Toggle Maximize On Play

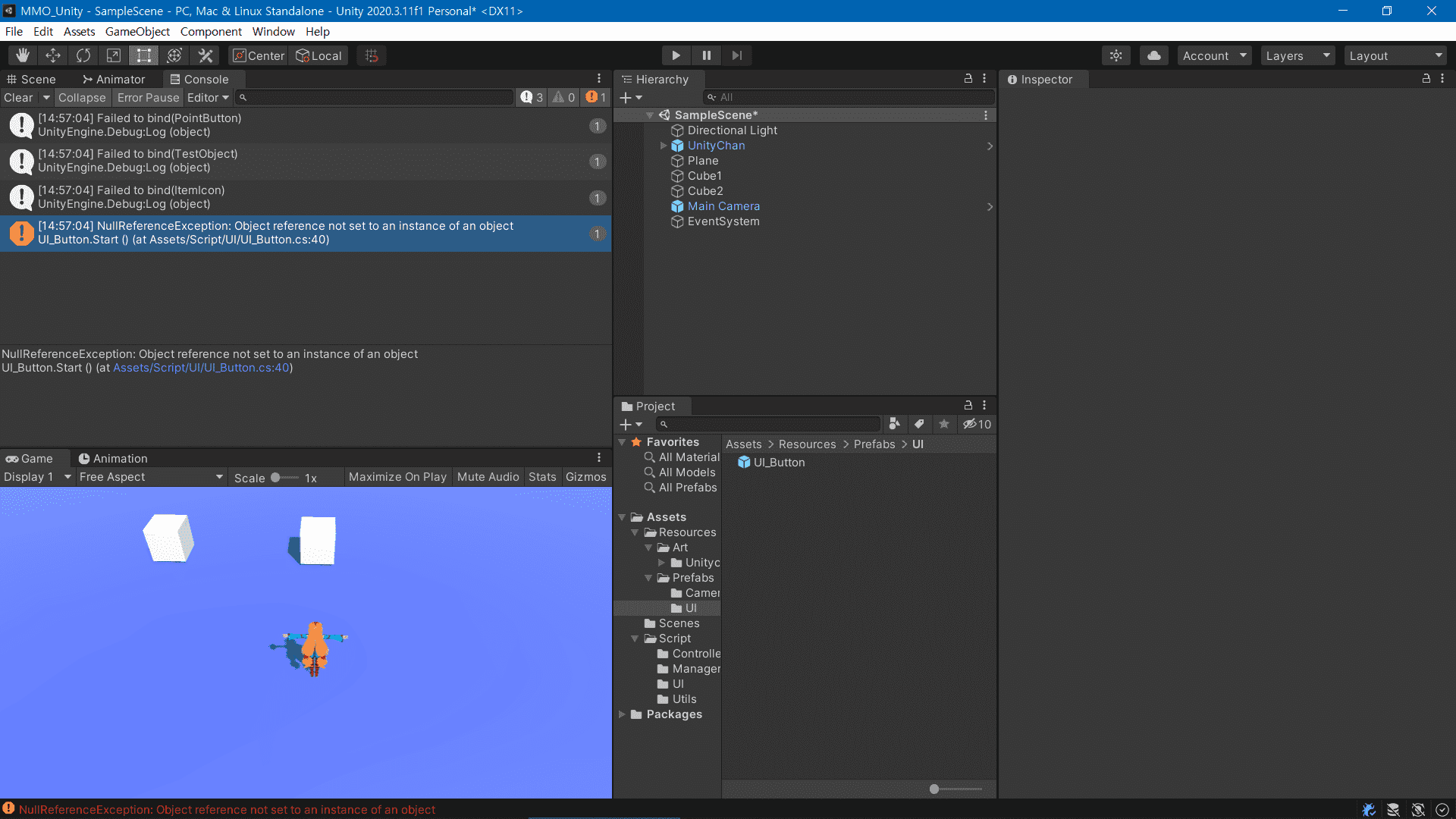[397, 477]
